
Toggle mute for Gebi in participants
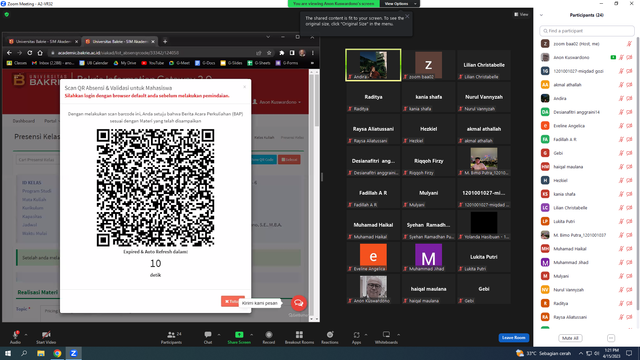coord(622,153)
